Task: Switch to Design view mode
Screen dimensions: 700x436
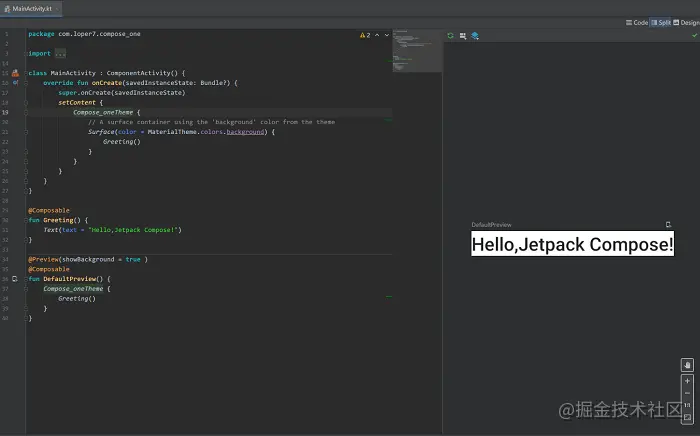Action: click(687, 22)
